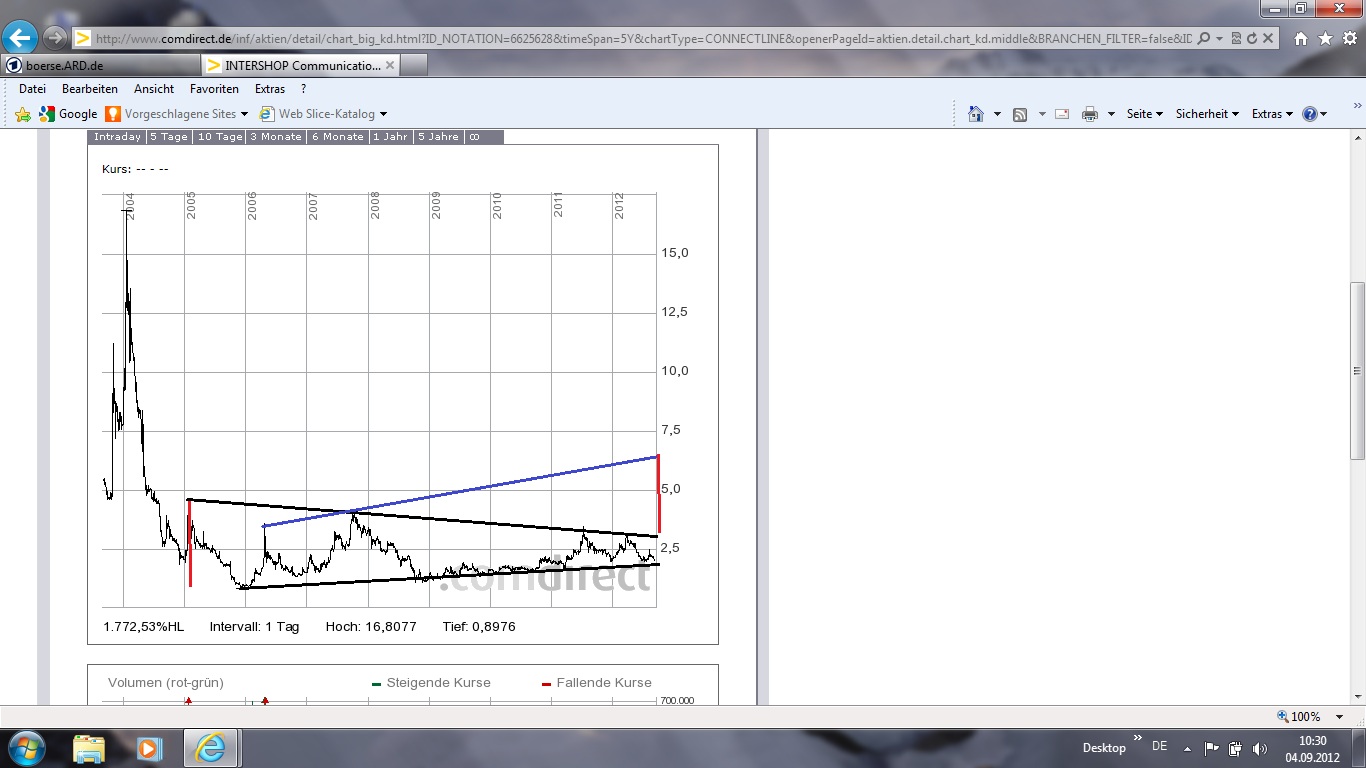
Task: Select the 3 Monate chart timespan
Action: (x=275, y=137)
